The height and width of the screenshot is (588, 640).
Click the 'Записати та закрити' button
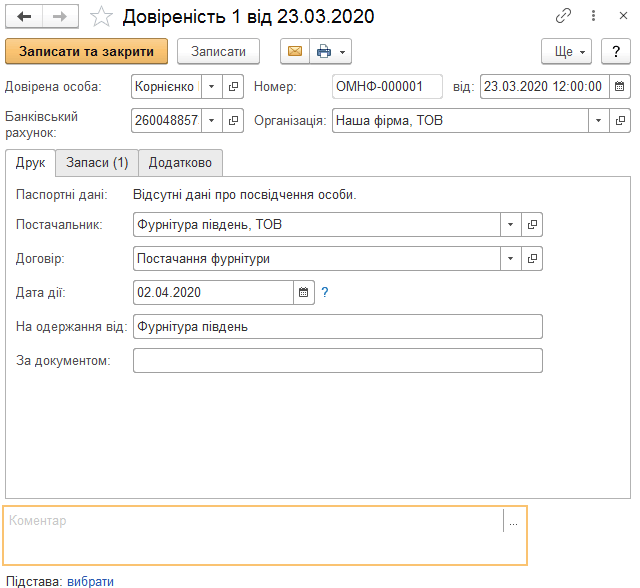click(87, 51)
